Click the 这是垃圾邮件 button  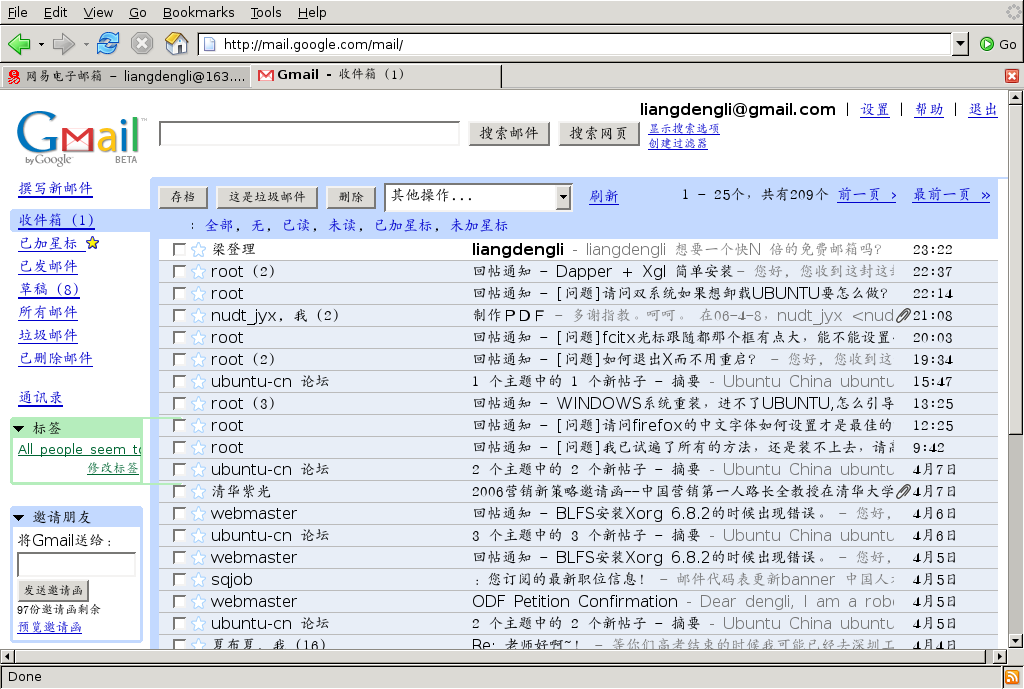pos(266,197)
